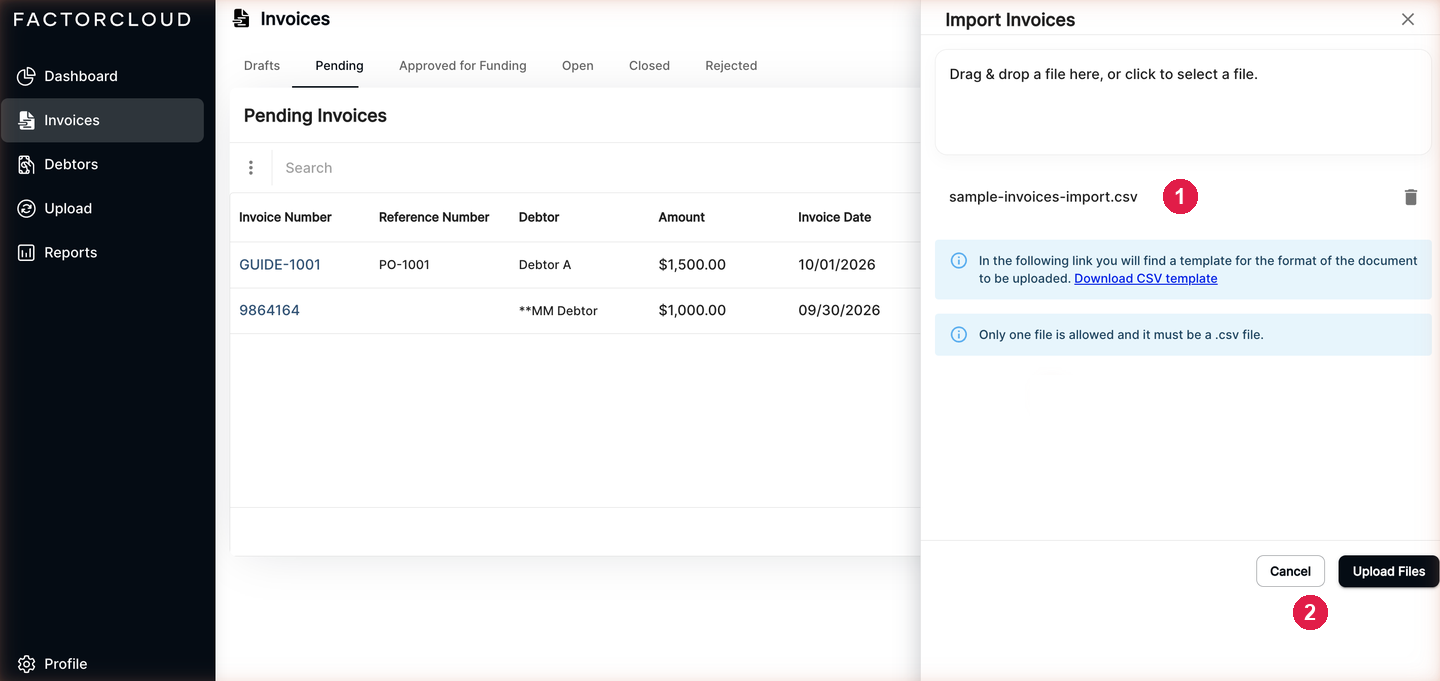Viewport: 1440px width, 681px height.
Task: Open Reports from the sidebar
Action: [x=102, y=252]
